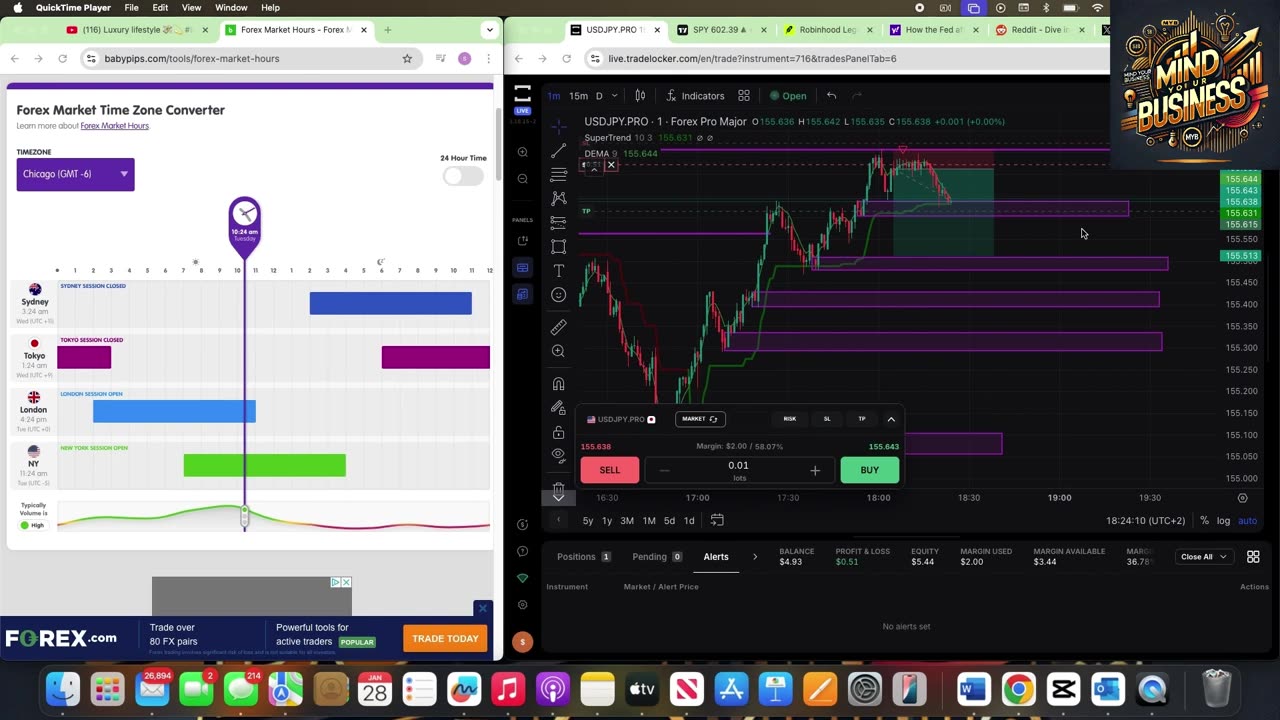Open the Indicators menu
1280x720 pixels.
pyautogui.click(x=694, y=96)
